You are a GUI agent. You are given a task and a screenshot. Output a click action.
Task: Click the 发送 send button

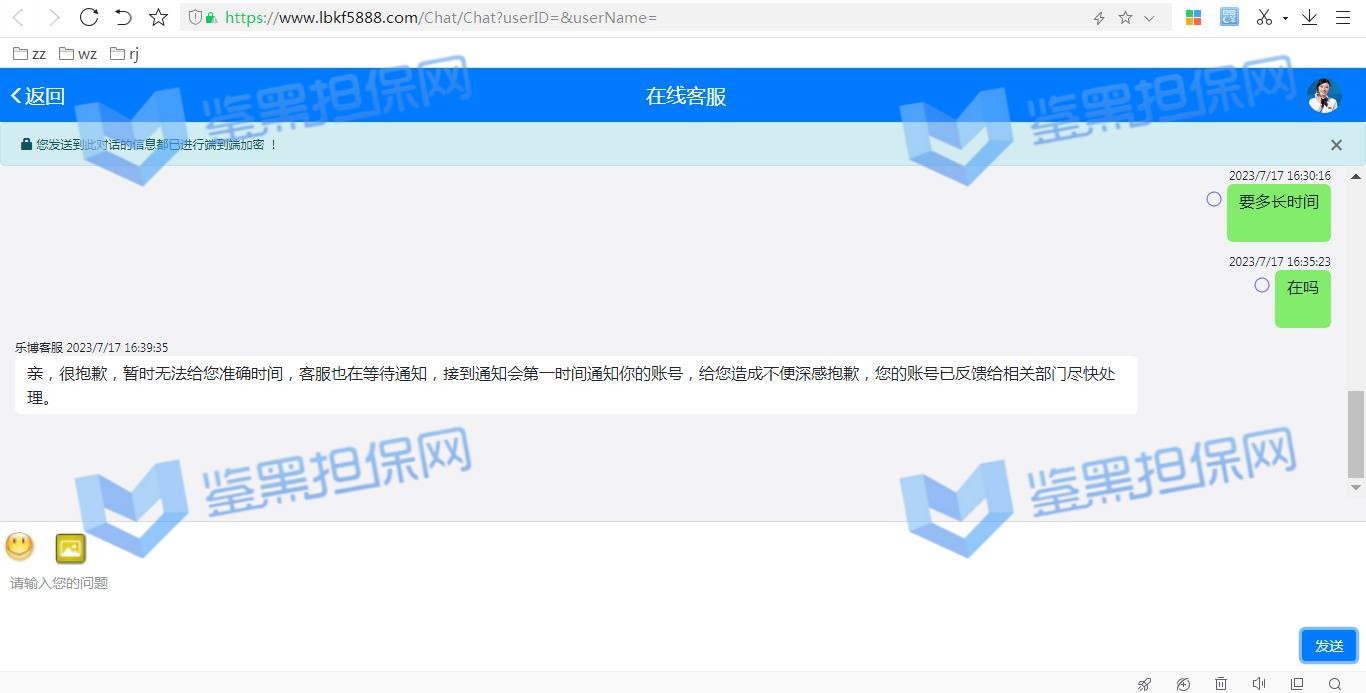coord(1328,646)
